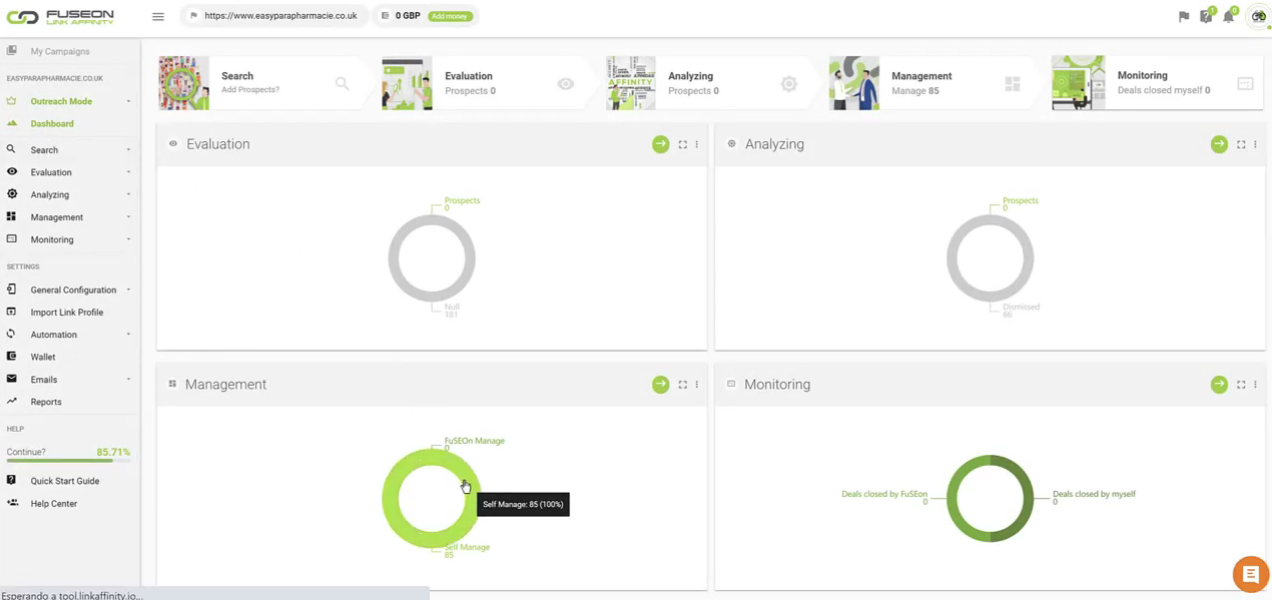Viewport: 1272px width, 600px height.
Task: Click the Fuseon Link Affinity logo
Action: click(61, 17)
